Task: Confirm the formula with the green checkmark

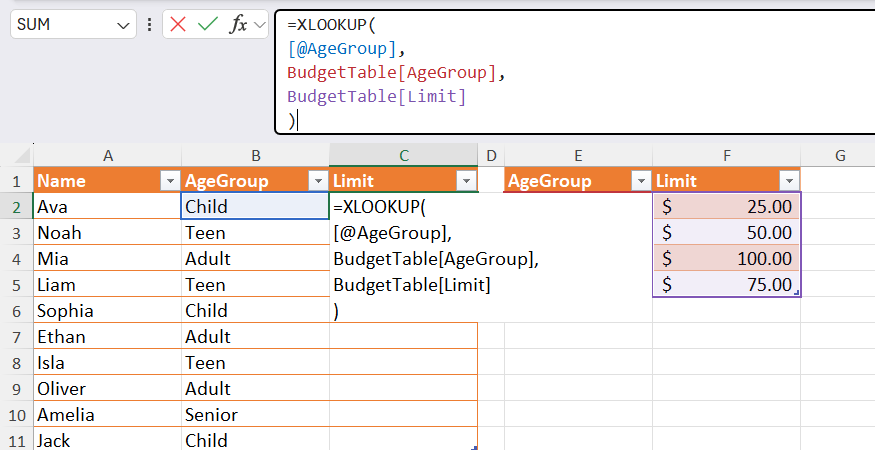Action: 208,25
